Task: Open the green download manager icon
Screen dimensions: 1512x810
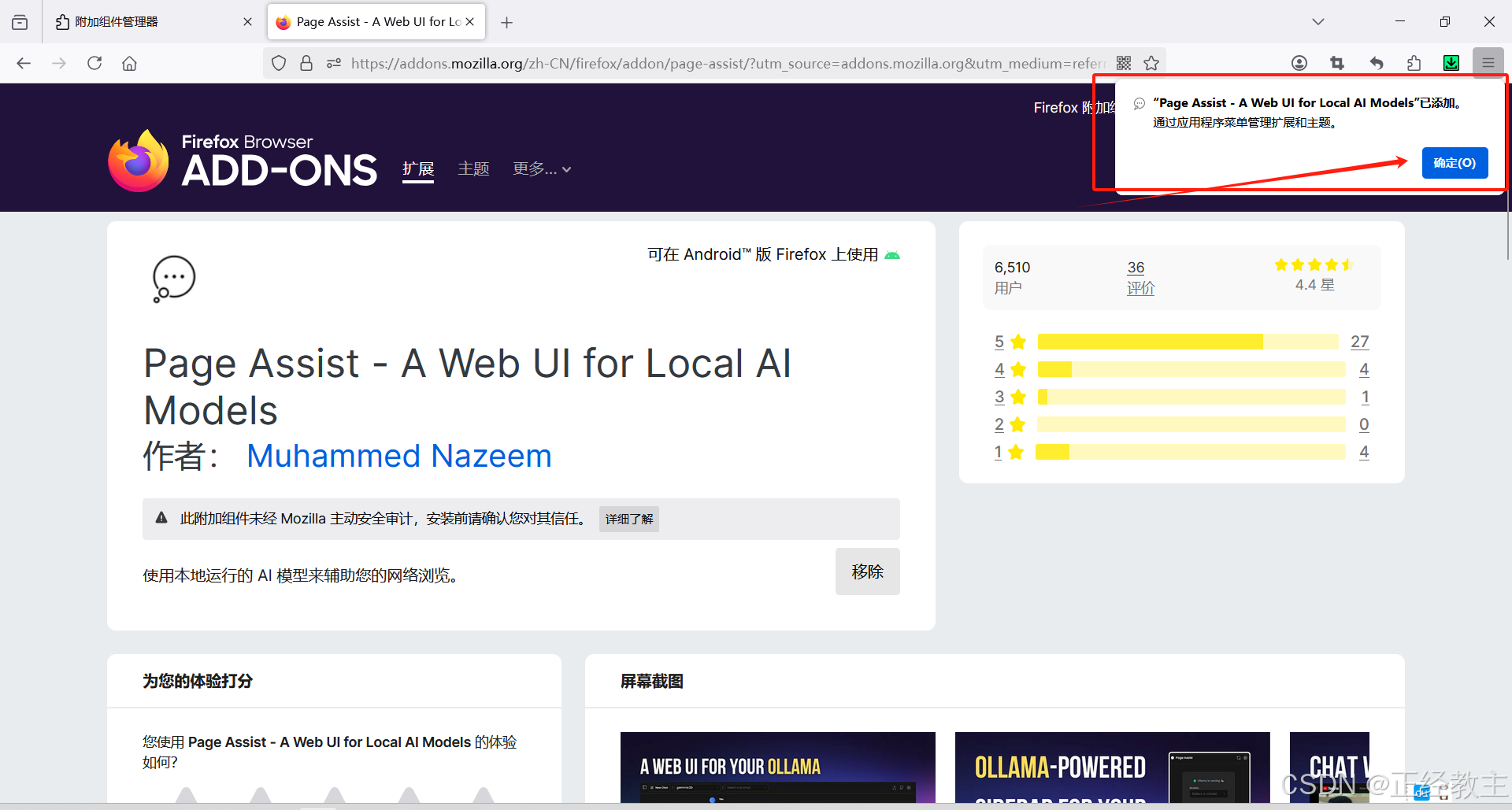Action: click(x=1451, y=63)
